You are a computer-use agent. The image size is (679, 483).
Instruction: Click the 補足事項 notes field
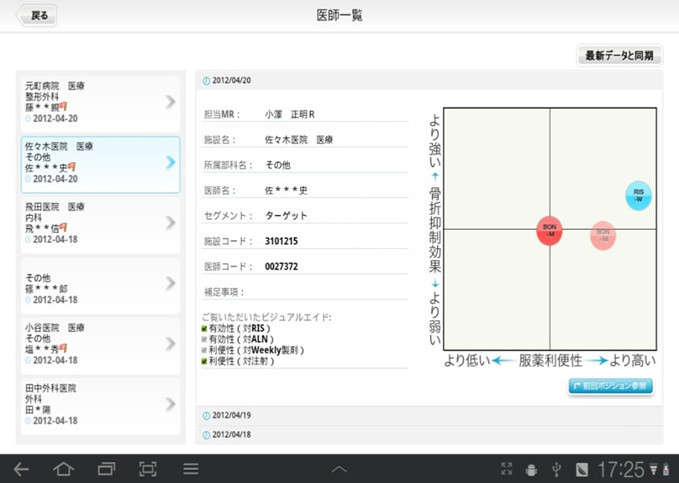[305, 292]
